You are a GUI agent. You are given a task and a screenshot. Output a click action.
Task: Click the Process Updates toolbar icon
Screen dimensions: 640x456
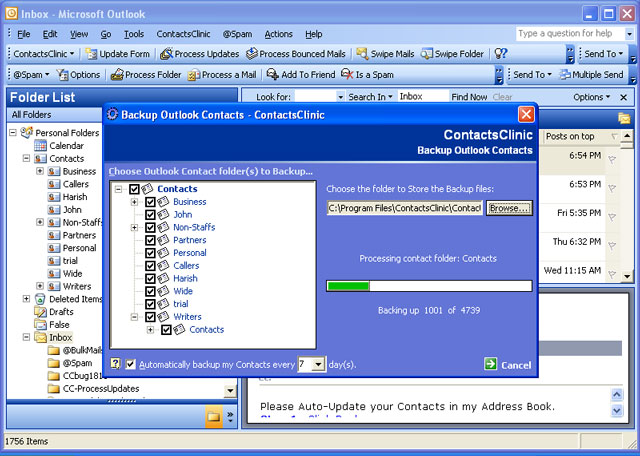(166, 54)
